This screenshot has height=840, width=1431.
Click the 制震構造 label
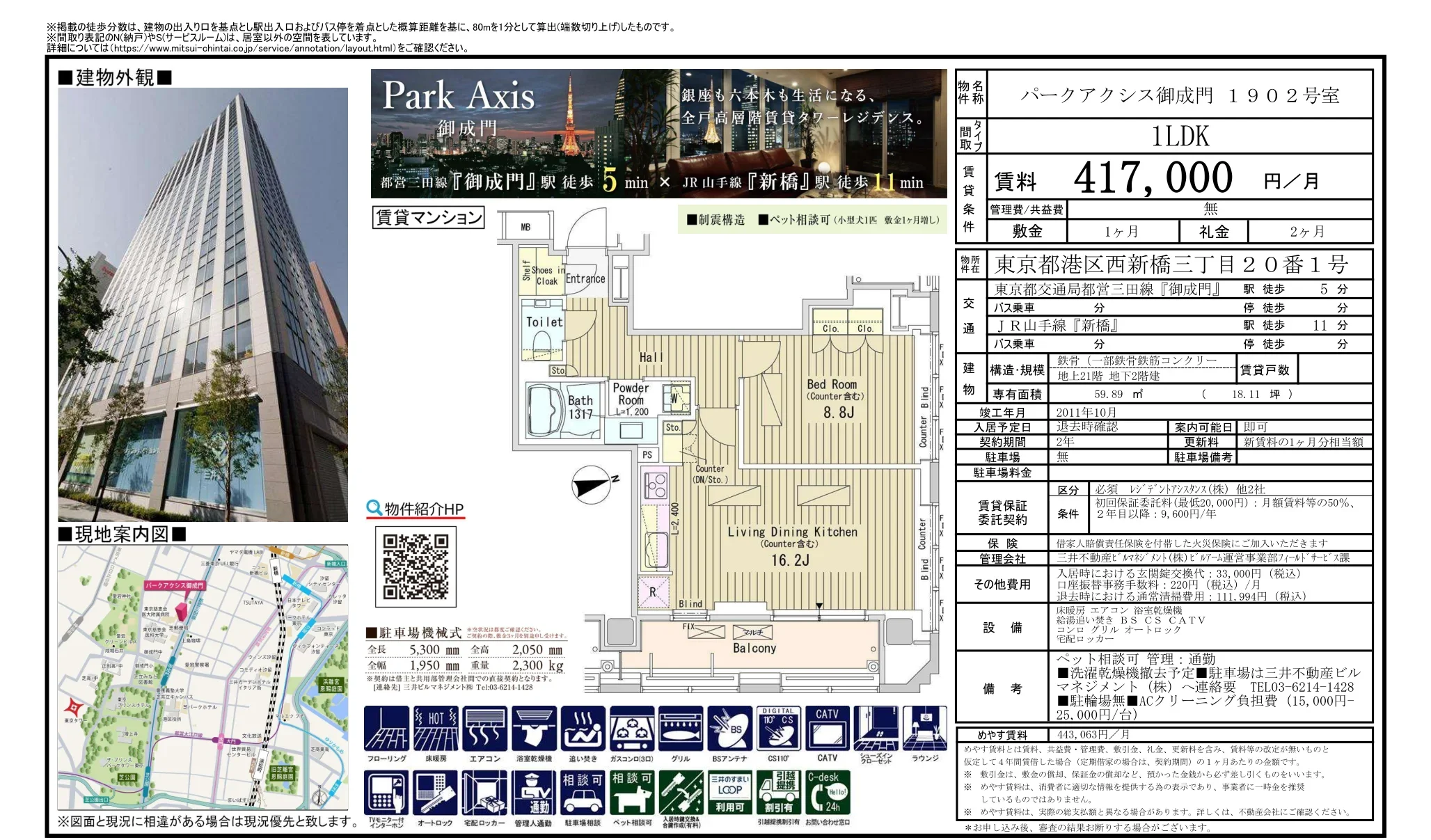716,220
